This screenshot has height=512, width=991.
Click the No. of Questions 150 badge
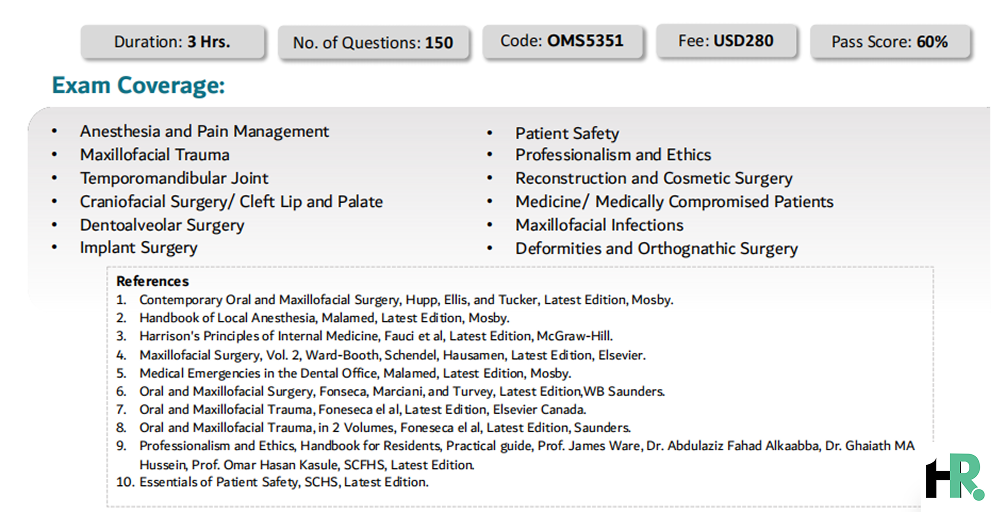[374, 43]
